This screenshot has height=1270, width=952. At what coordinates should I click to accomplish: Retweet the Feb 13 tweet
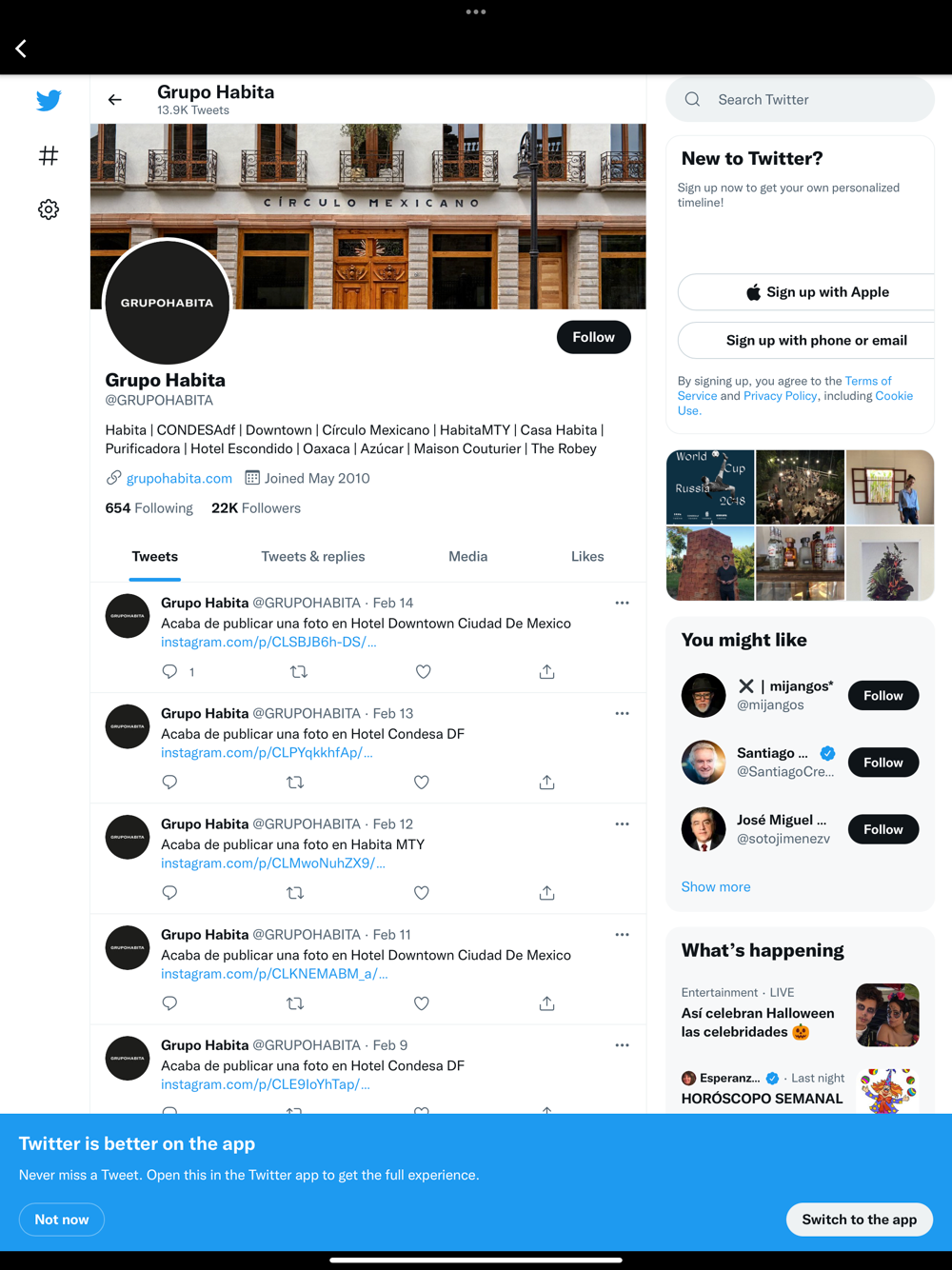[295, 783]
